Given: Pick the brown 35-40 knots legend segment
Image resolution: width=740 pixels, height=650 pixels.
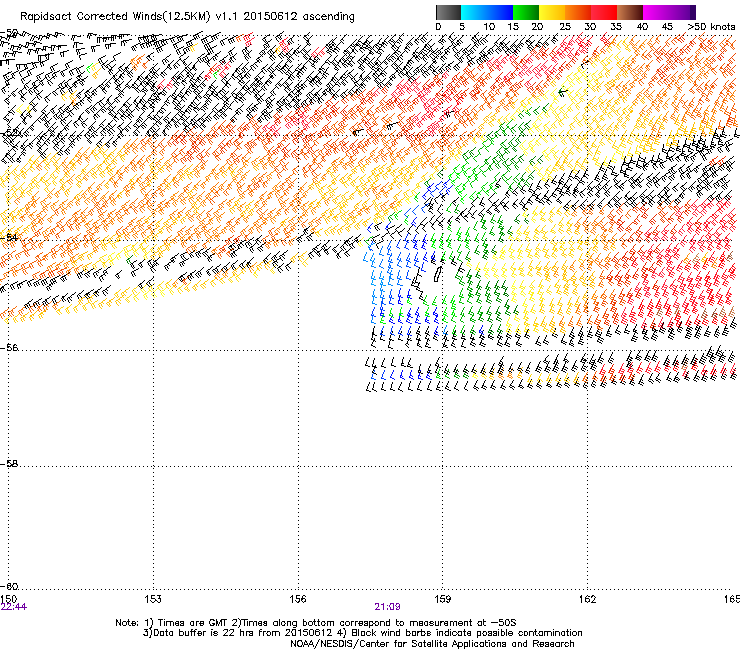Looking at the screenshot, I should [630, 12].
